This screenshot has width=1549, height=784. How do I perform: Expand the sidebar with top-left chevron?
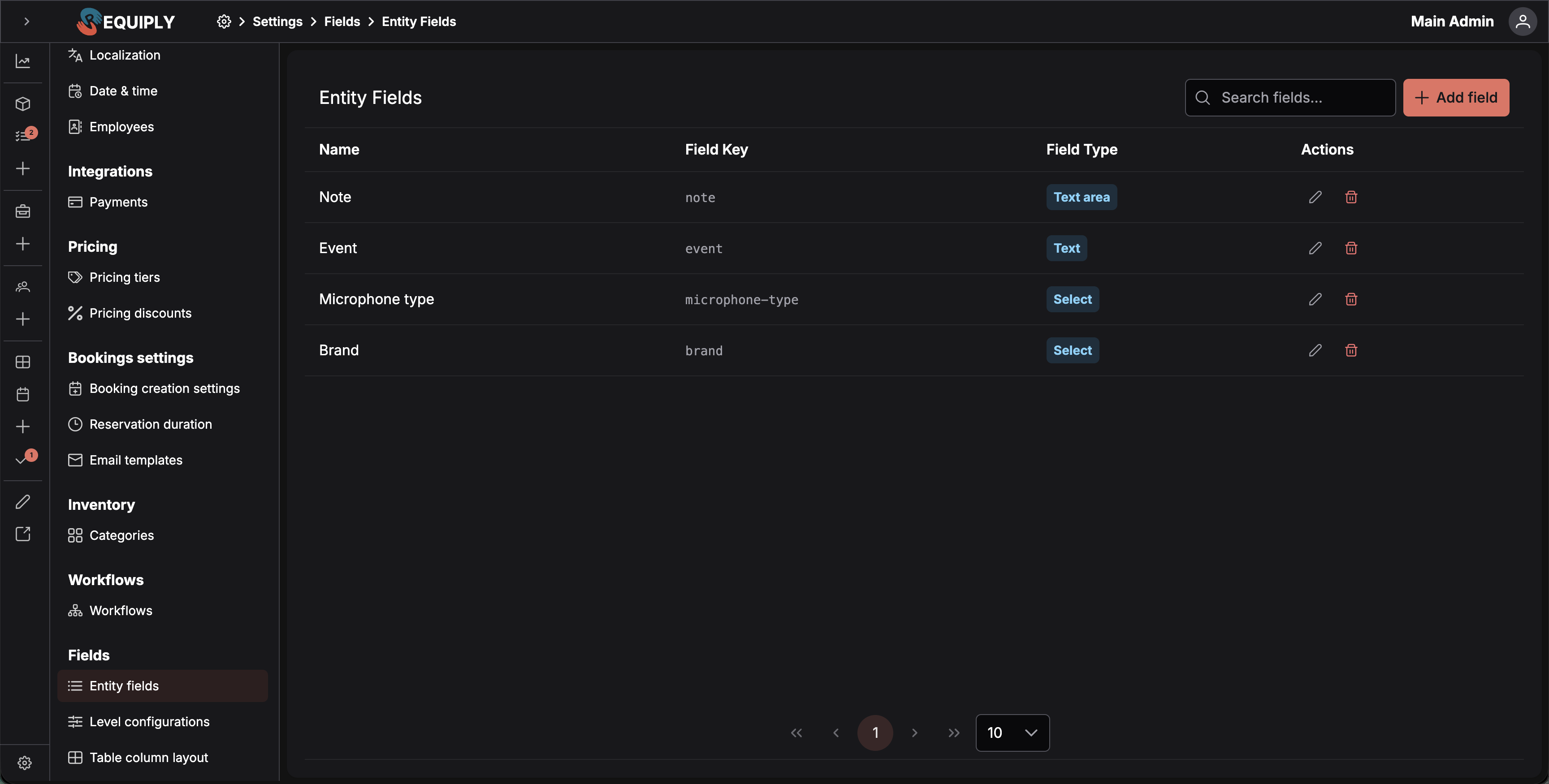26,22
